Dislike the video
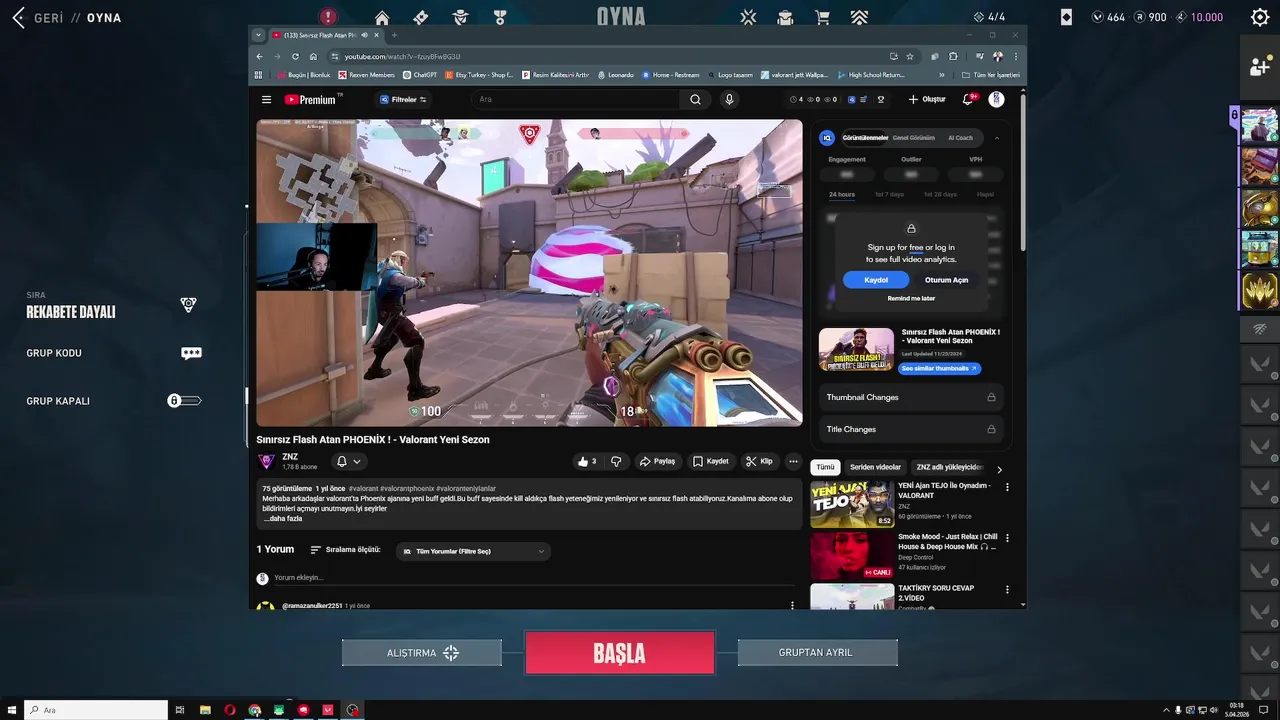The width and height of the screenshot is (1280, 720). 616,461
